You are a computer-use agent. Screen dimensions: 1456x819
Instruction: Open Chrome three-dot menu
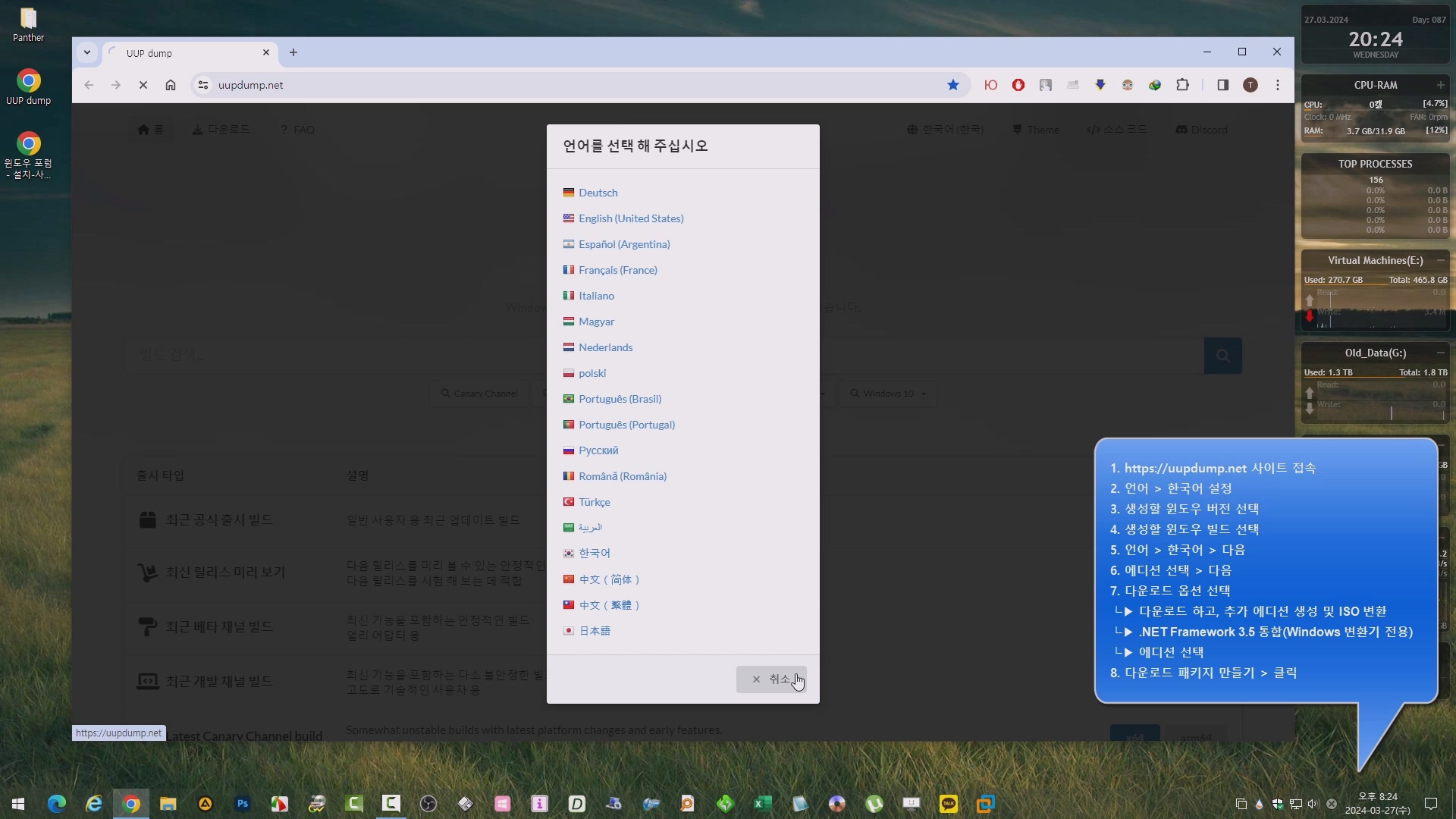tap(1278, 85)
